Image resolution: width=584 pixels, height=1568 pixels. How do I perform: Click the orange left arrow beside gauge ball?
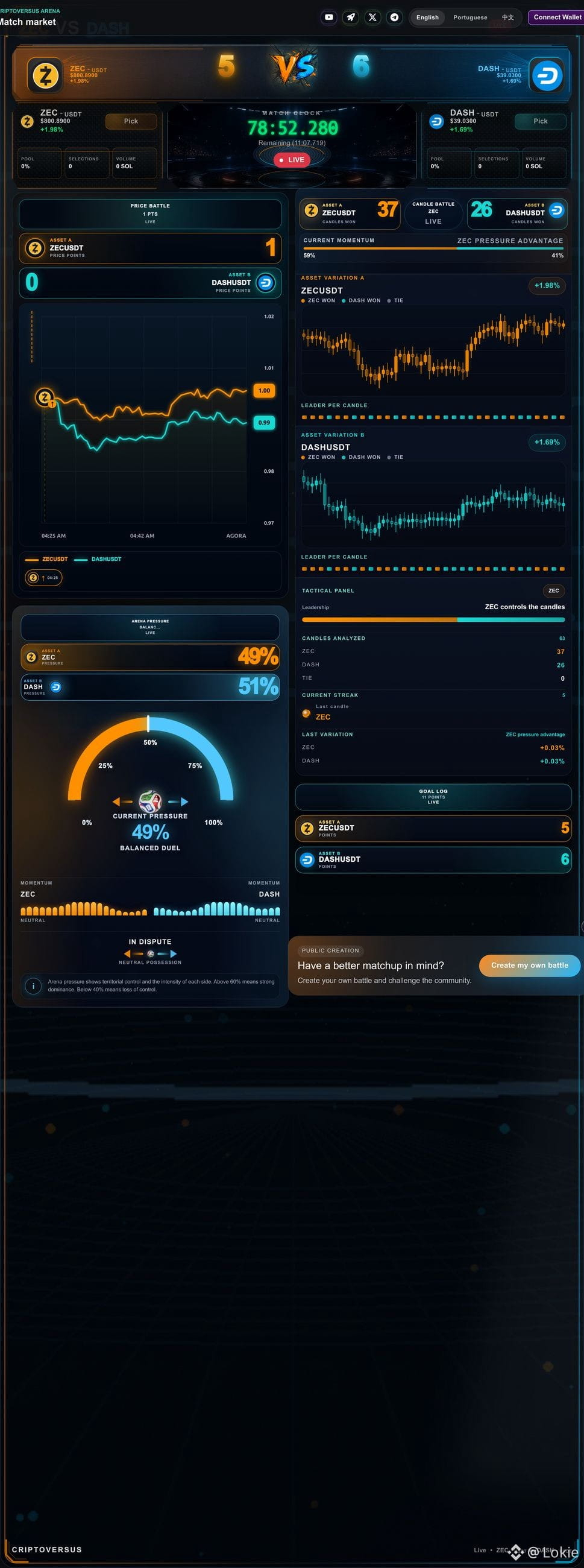[x=122, y=801]
